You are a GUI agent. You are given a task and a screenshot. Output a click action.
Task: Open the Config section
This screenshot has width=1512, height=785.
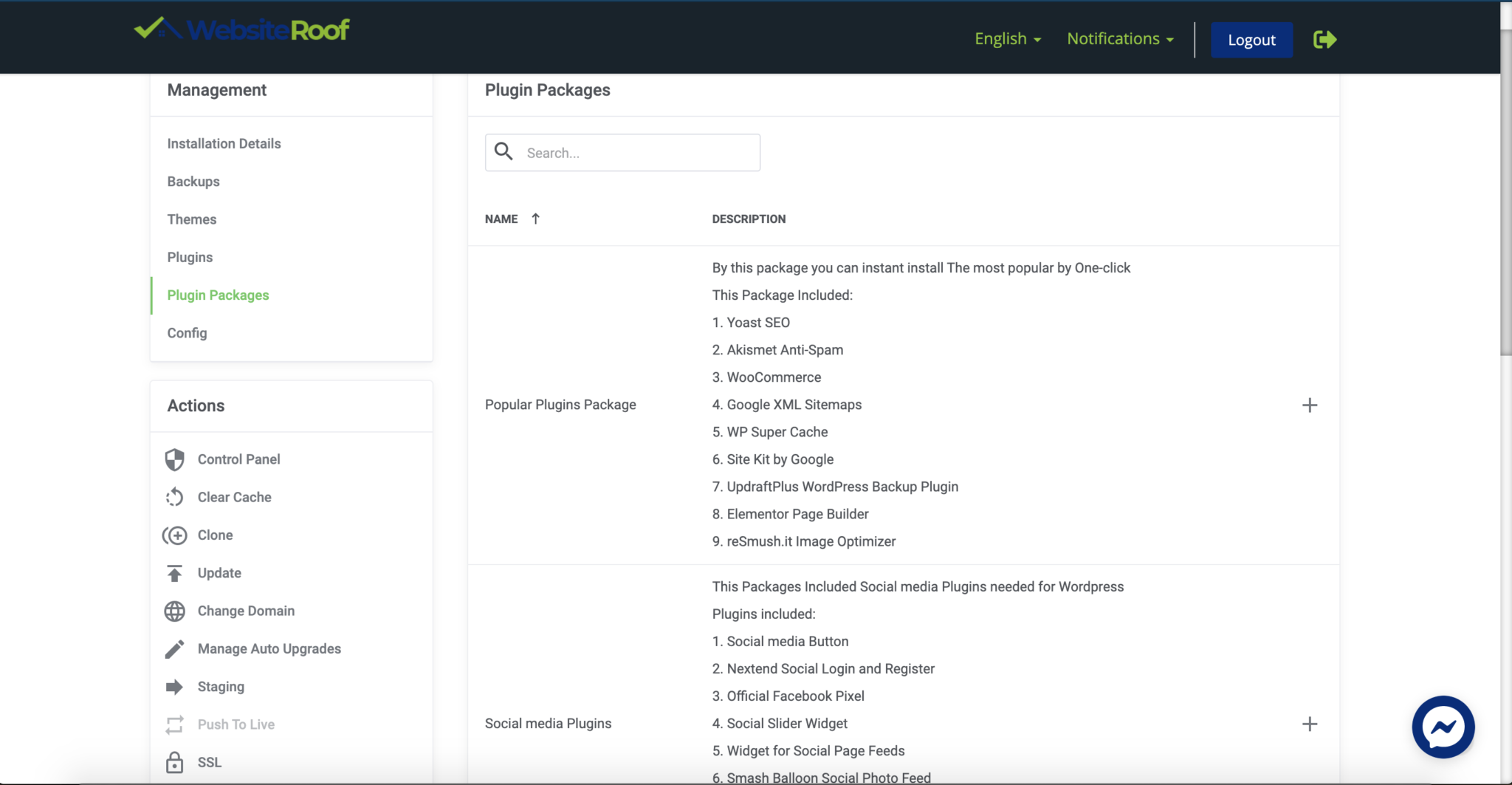tap(187, 333)
